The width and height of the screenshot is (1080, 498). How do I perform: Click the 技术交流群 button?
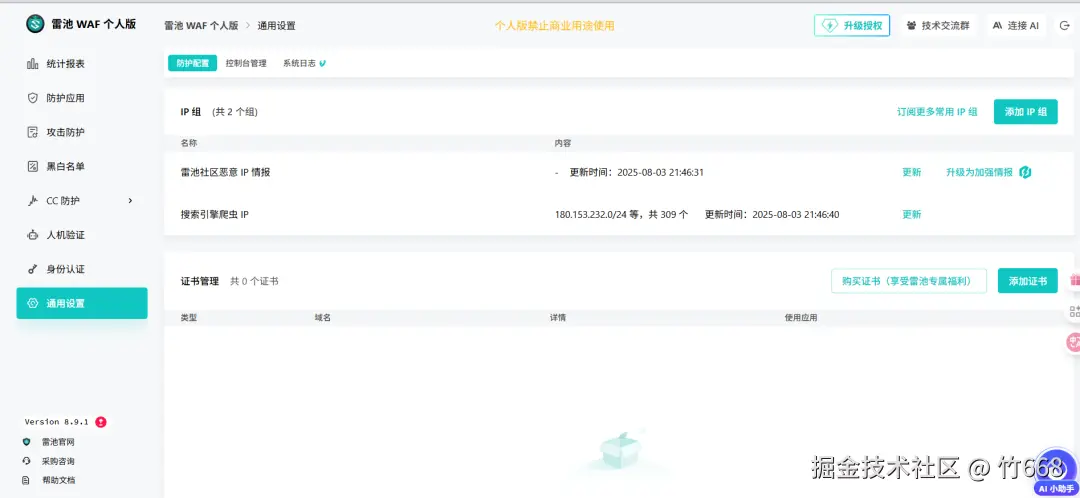click(x=937, y=25)
